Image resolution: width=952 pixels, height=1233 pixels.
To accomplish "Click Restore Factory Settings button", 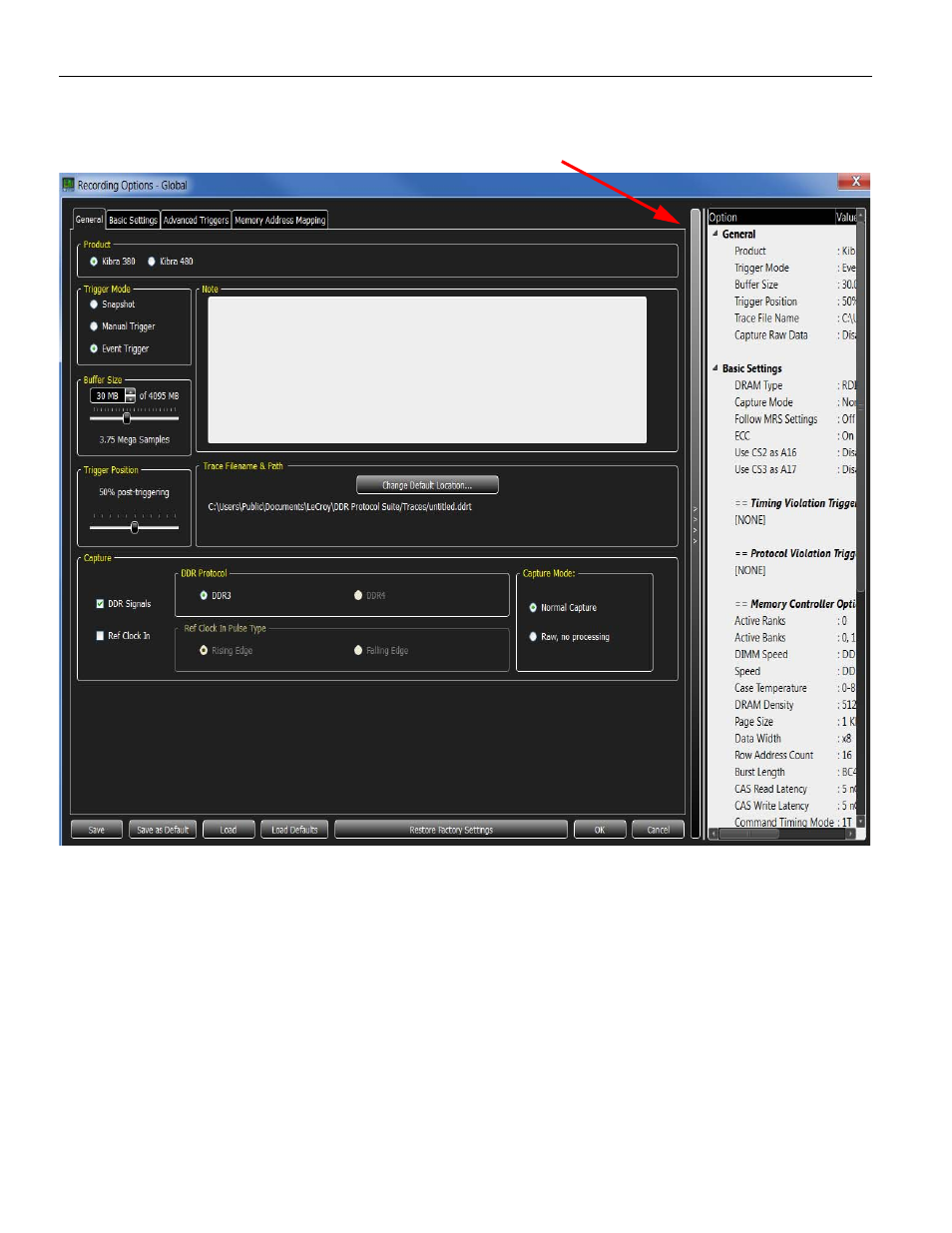I will (x=451, y=830).
